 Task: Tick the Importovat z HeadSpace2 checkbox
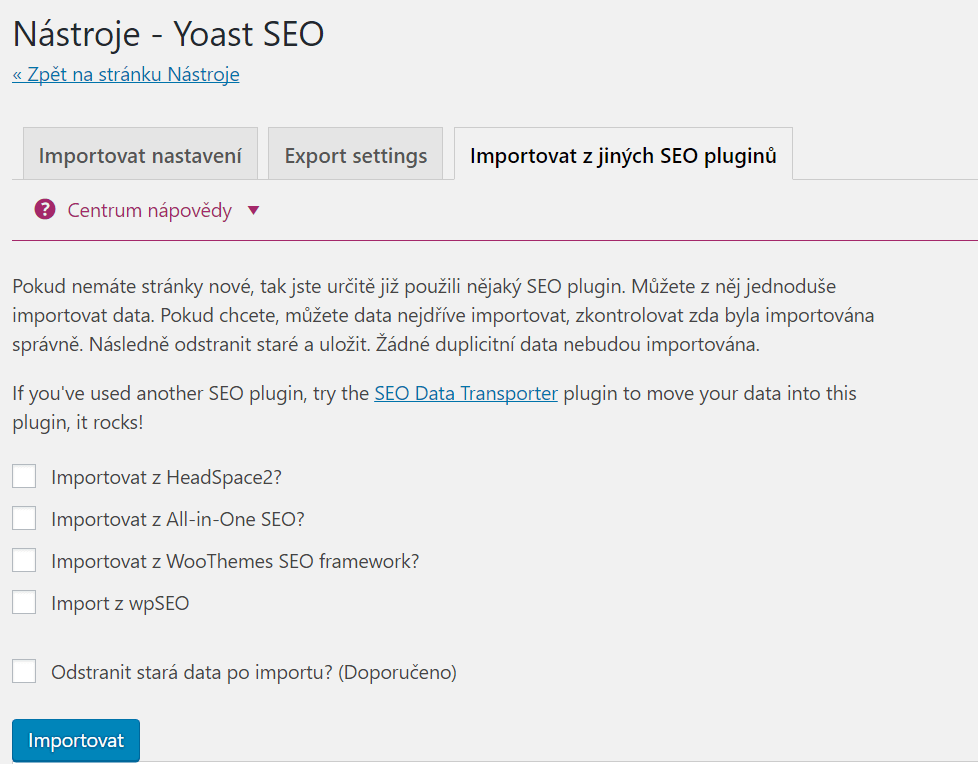point(24,476)
